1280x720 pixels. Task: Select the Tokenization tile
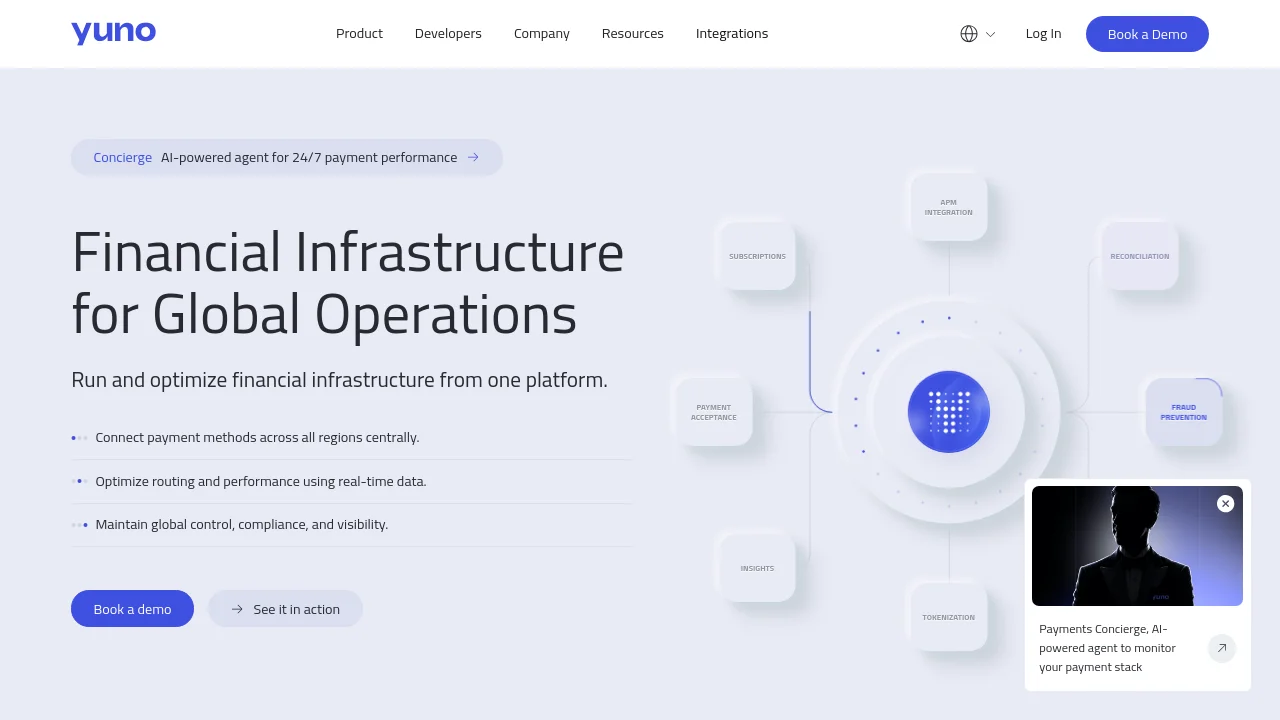pyautogui.click(x=948, y=617)
